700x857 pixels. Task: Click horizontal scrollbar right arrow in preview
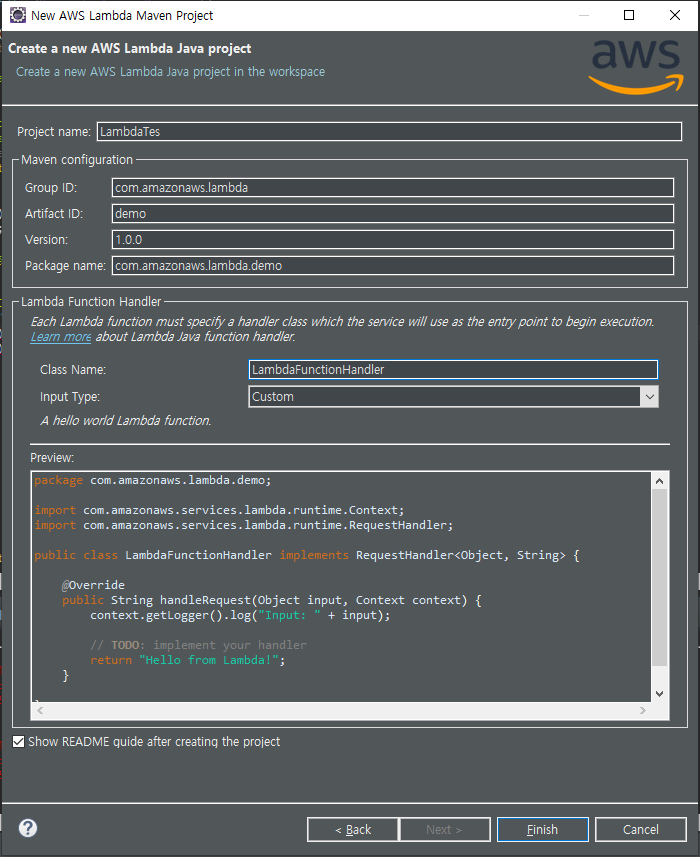tap(643, 711)
